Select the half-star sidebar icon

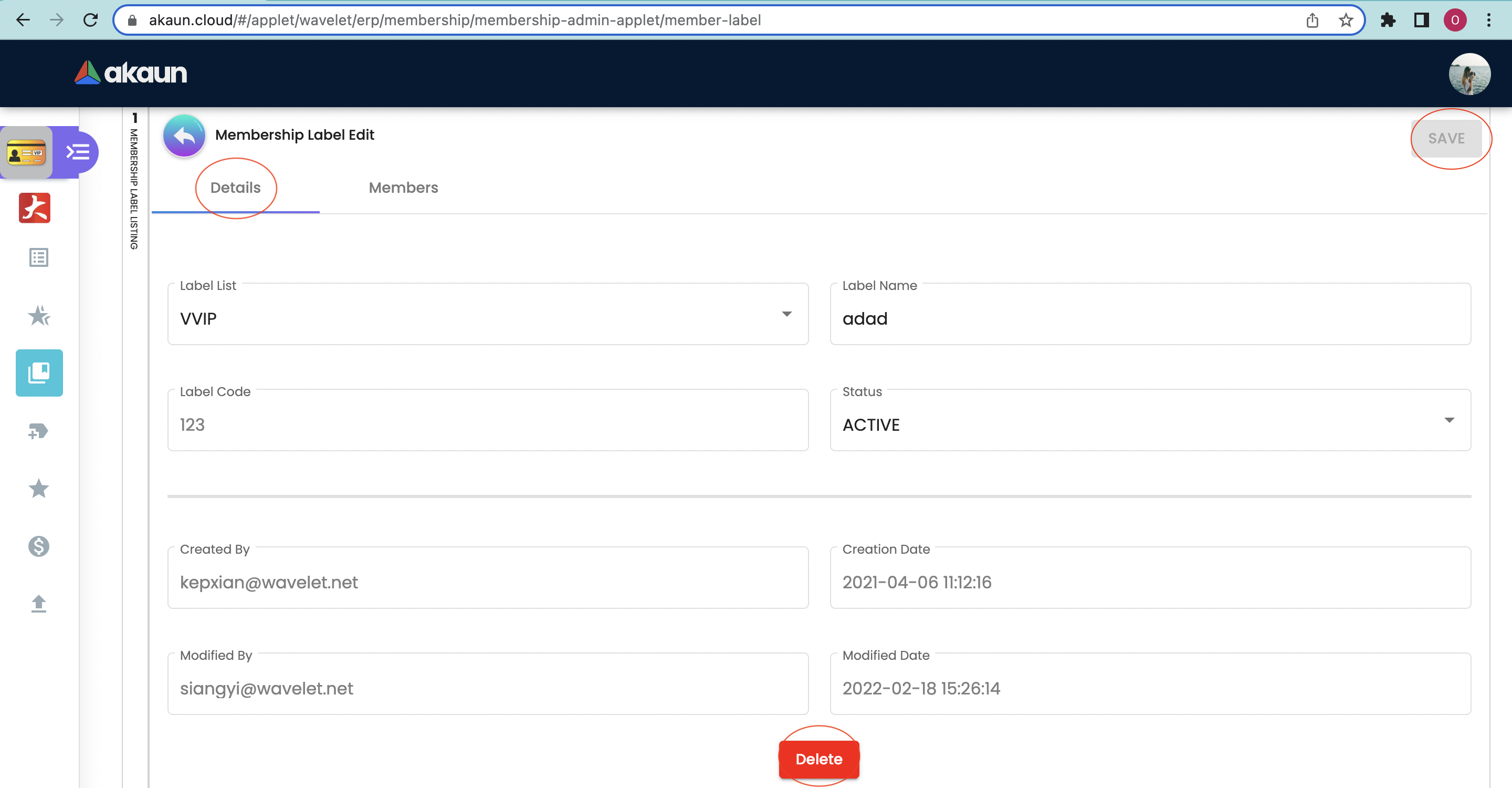(x=39, y=315)
